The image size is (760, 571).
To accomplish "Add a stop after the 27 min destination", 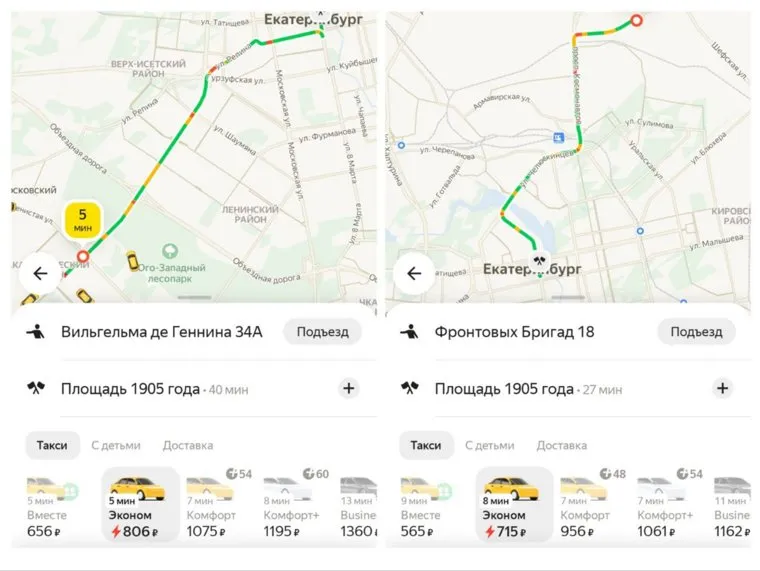I will 722,389.
